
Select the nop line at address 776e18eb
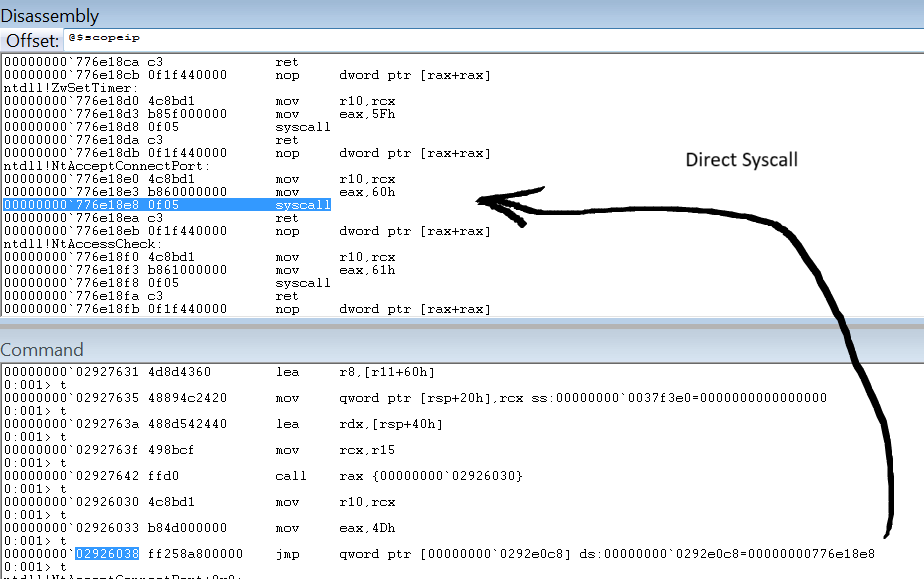click(248, 230)
